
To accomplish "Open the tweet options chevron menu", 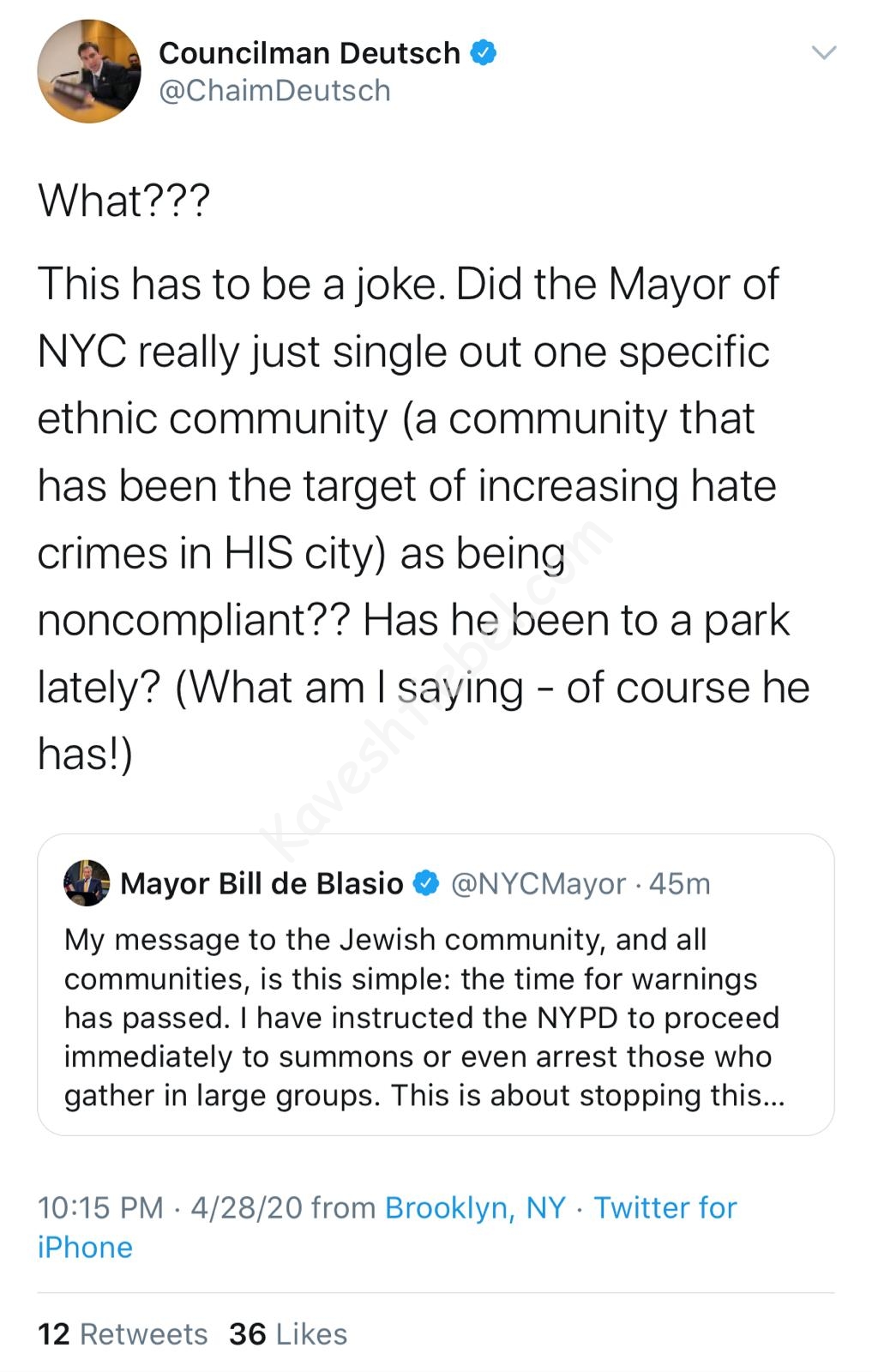I will tap(823, 53).
